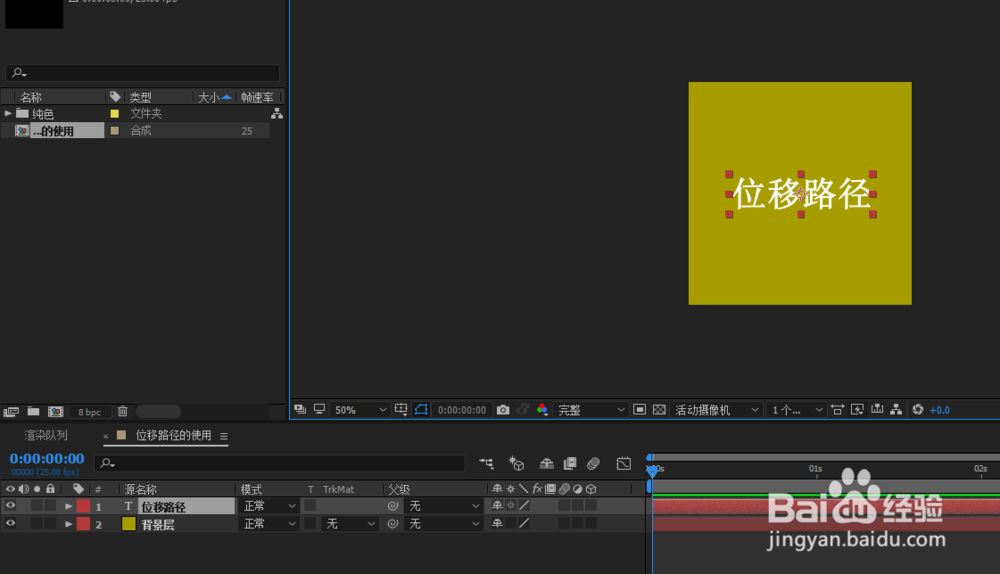Select the 位移路径的使用 timeline tab

tap(173, 435)
